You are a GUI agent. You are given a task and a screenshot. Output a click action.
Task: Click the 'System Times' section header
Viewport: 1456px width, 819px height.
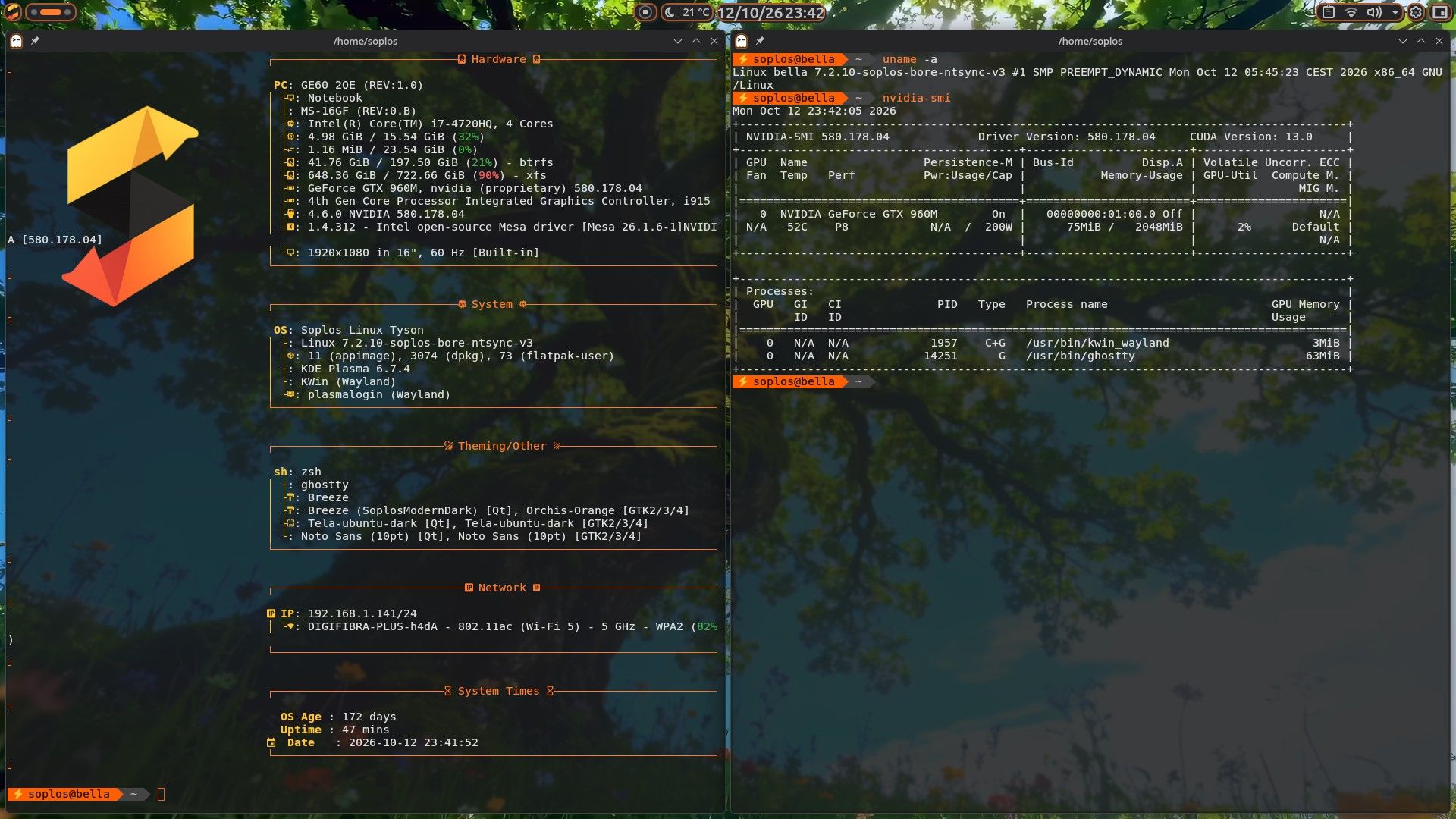pyautogui.click(x=498, y=691)
